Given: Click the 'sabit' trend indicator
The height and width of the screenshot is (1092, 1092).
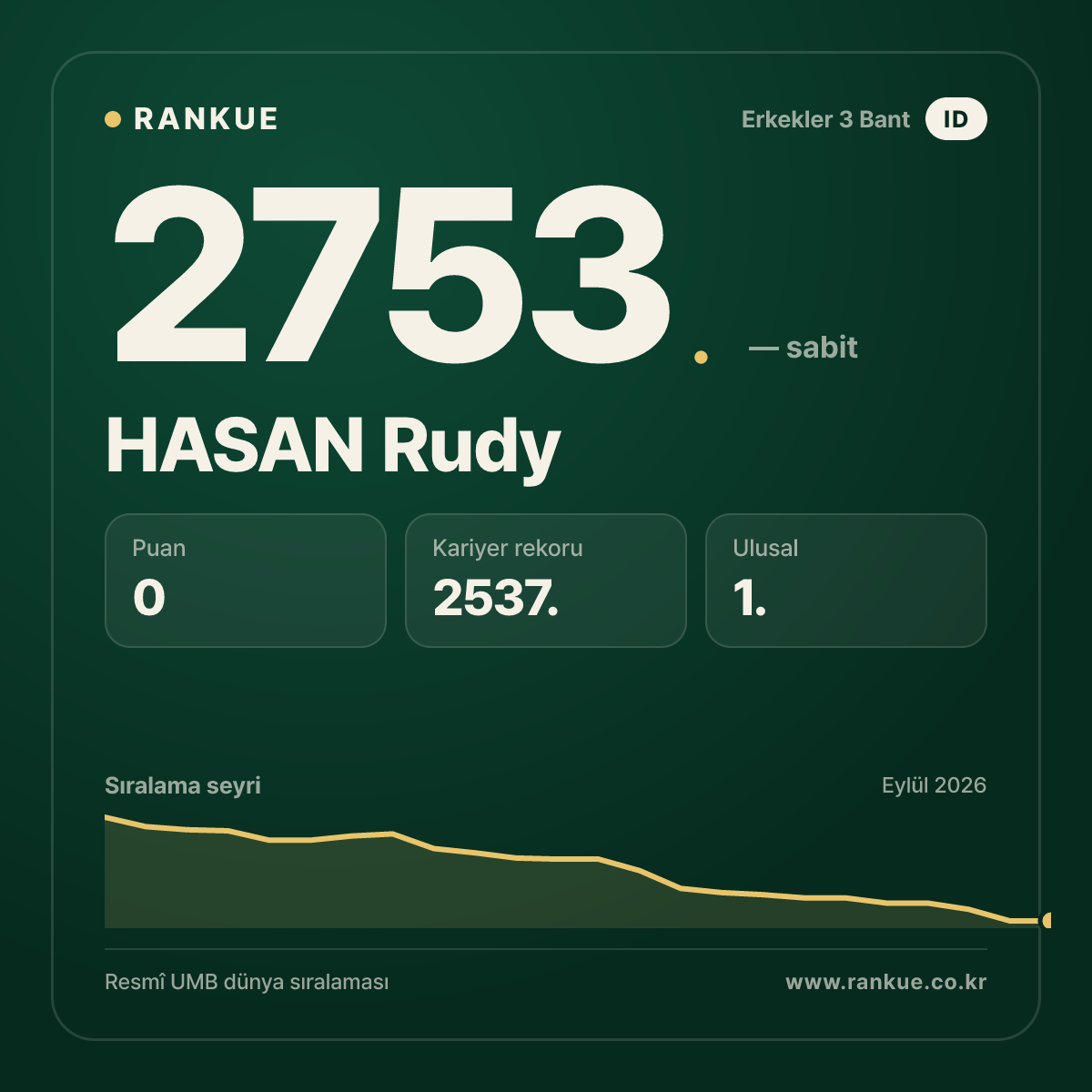Looking at the screenshot, I should (x=804, y=347).
